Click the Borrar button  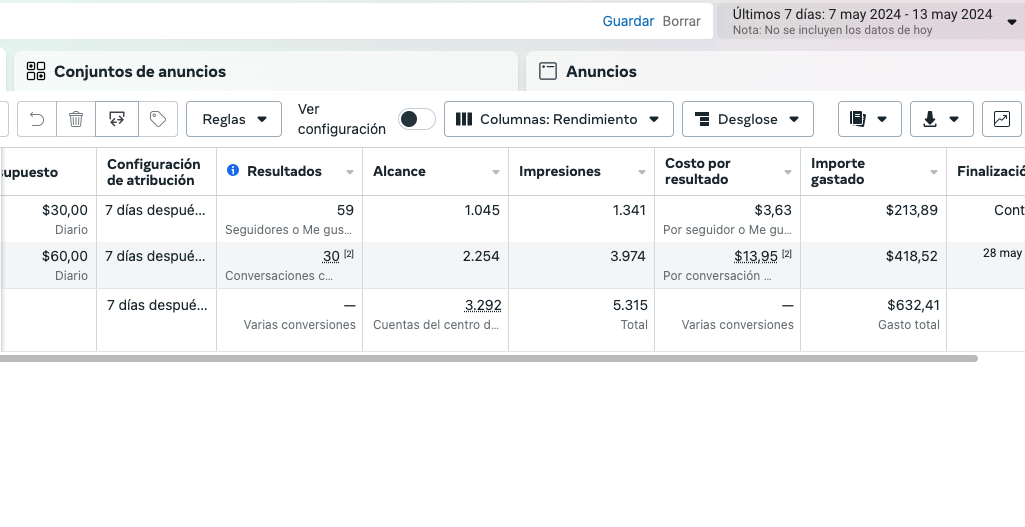(681, 21)
